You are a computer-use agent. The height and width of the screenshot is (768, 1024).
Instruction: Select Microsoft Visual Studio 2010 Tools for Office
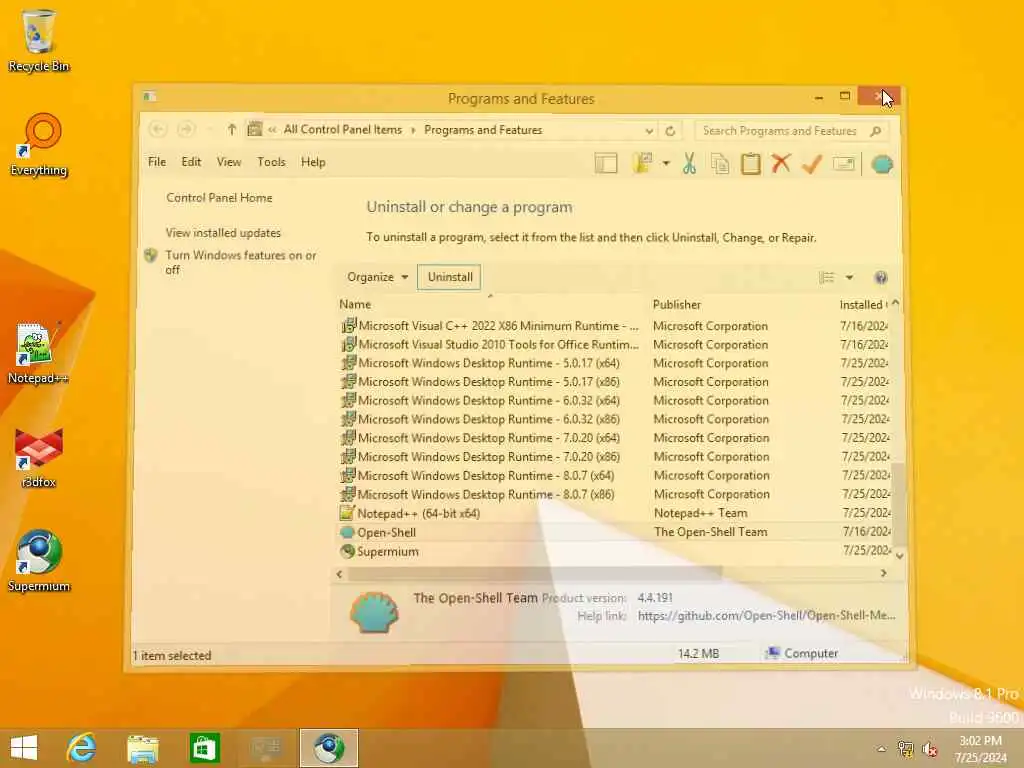coord(614,345)
